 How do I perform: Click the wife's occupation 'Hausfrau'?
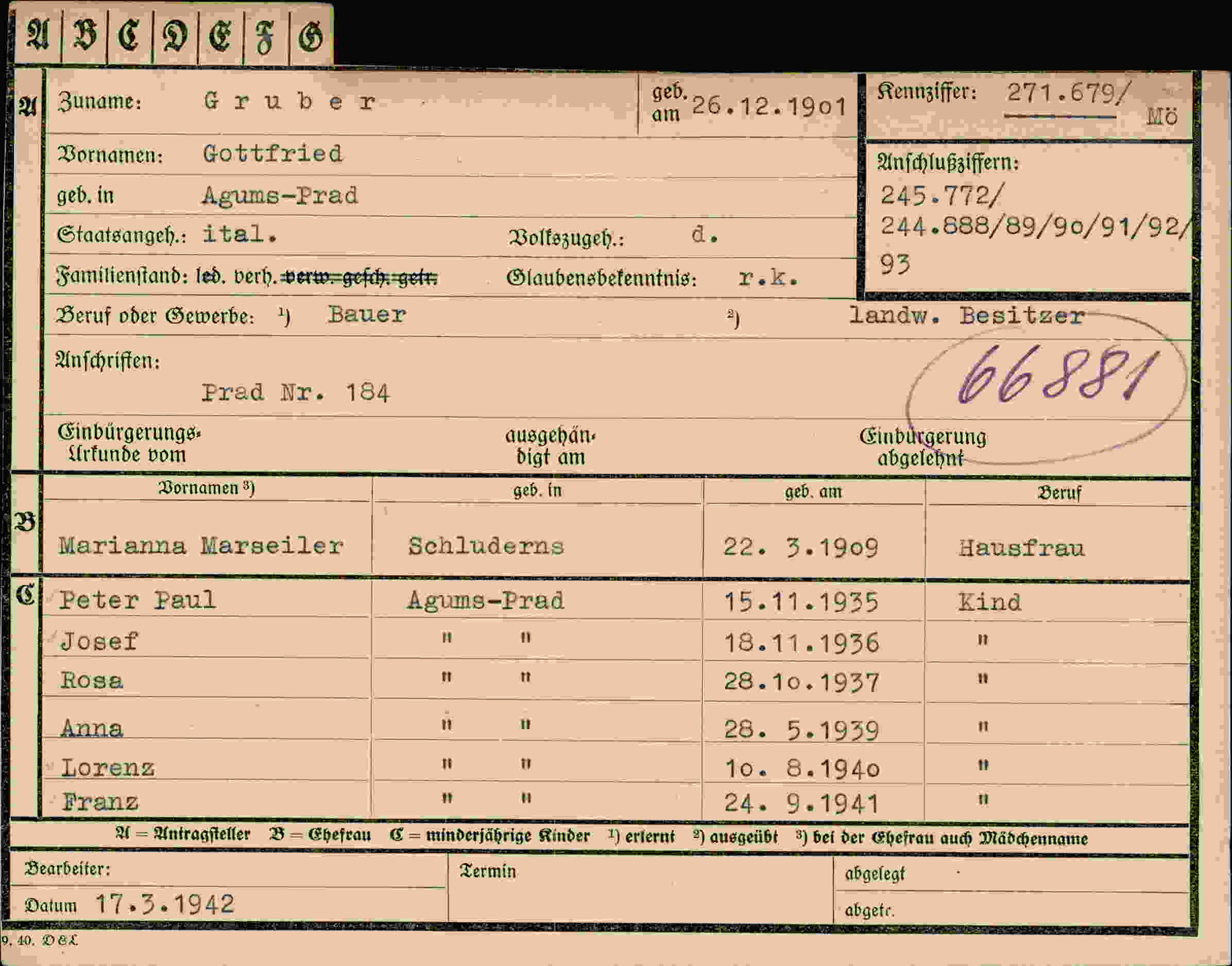pos(1021,548)
